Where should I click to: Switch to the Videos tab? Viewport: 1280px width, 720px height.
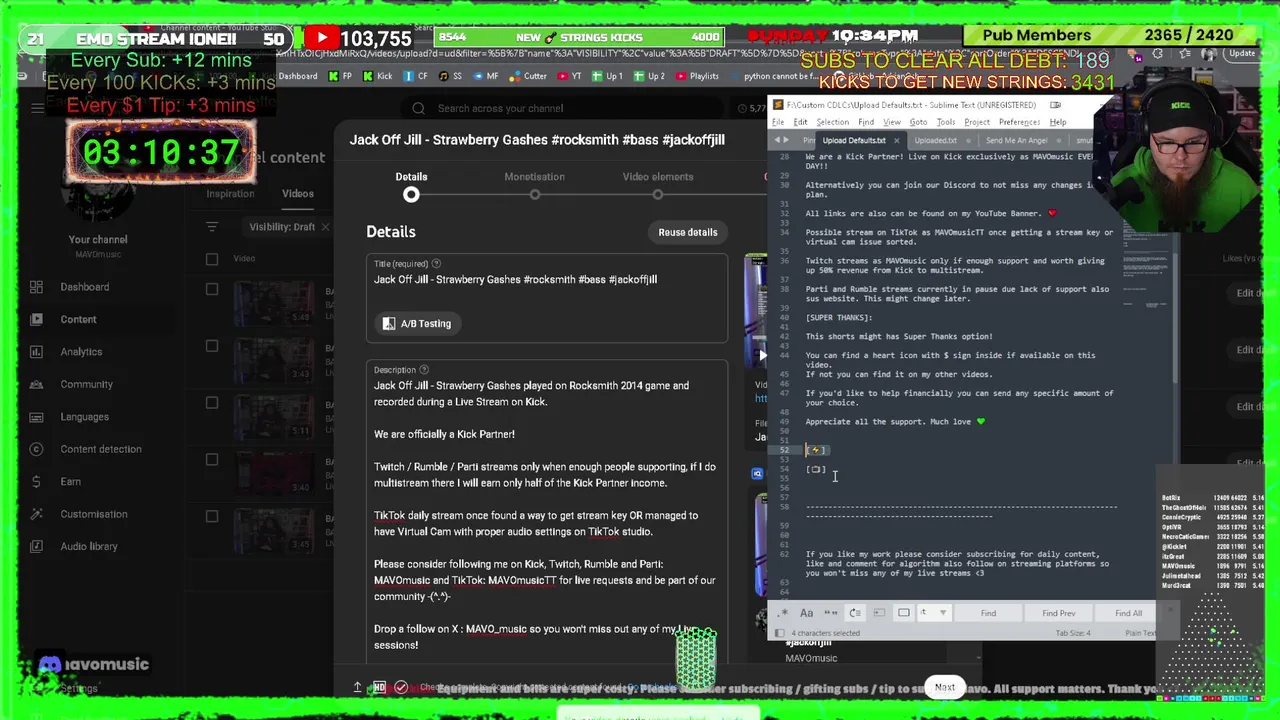297,194
